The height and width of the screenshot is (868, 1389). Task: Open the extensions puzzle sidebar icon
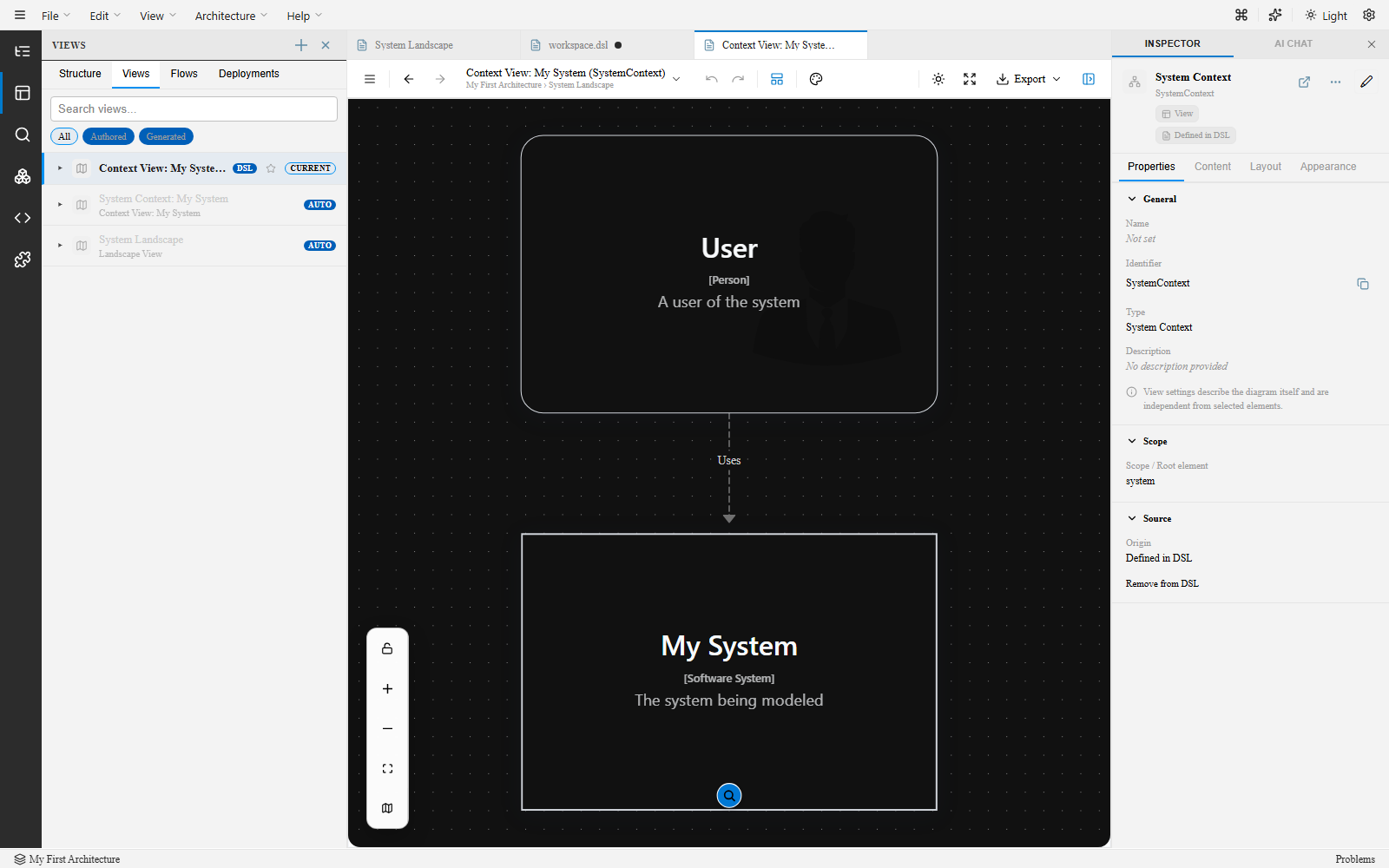click(x=23, y=260)
